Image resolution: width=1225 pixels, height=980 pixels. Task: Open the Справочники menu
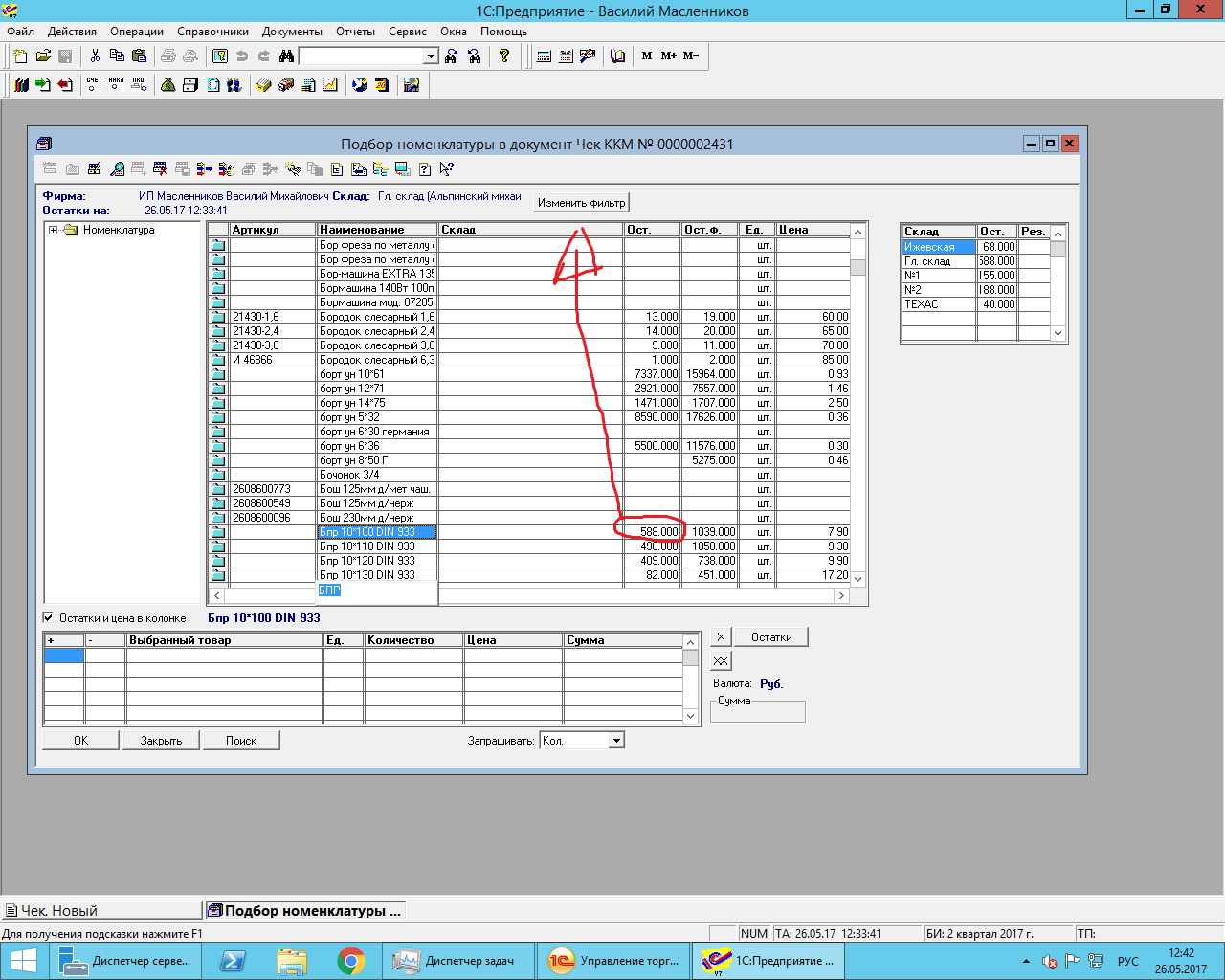212,32
